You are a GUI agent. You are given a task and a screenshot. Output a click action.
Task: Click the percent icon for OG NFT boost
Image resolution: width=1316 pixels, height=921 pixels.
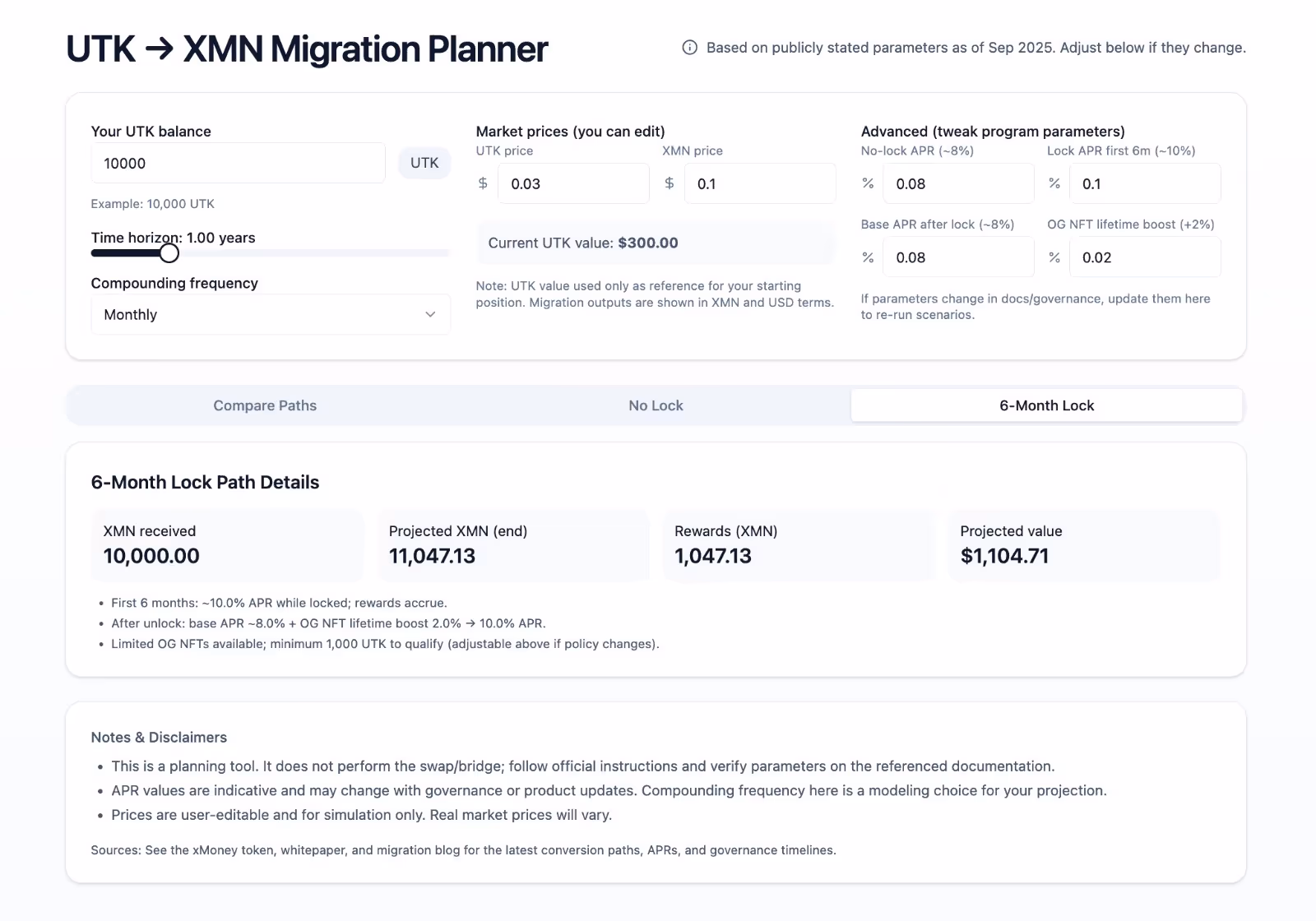(1054, 257)
